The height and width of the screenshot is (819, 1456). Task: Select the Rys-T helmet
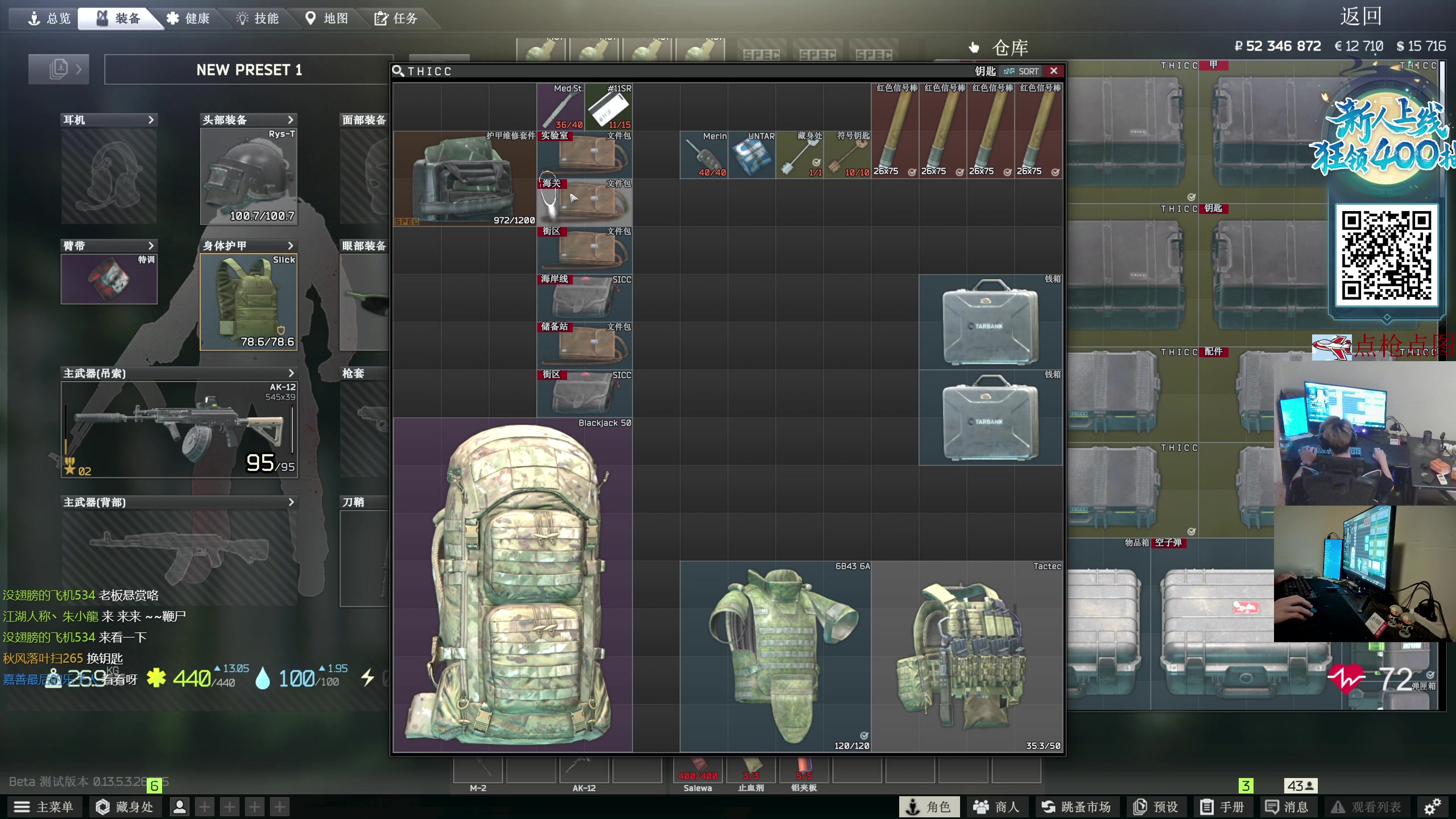pos(249,176)
